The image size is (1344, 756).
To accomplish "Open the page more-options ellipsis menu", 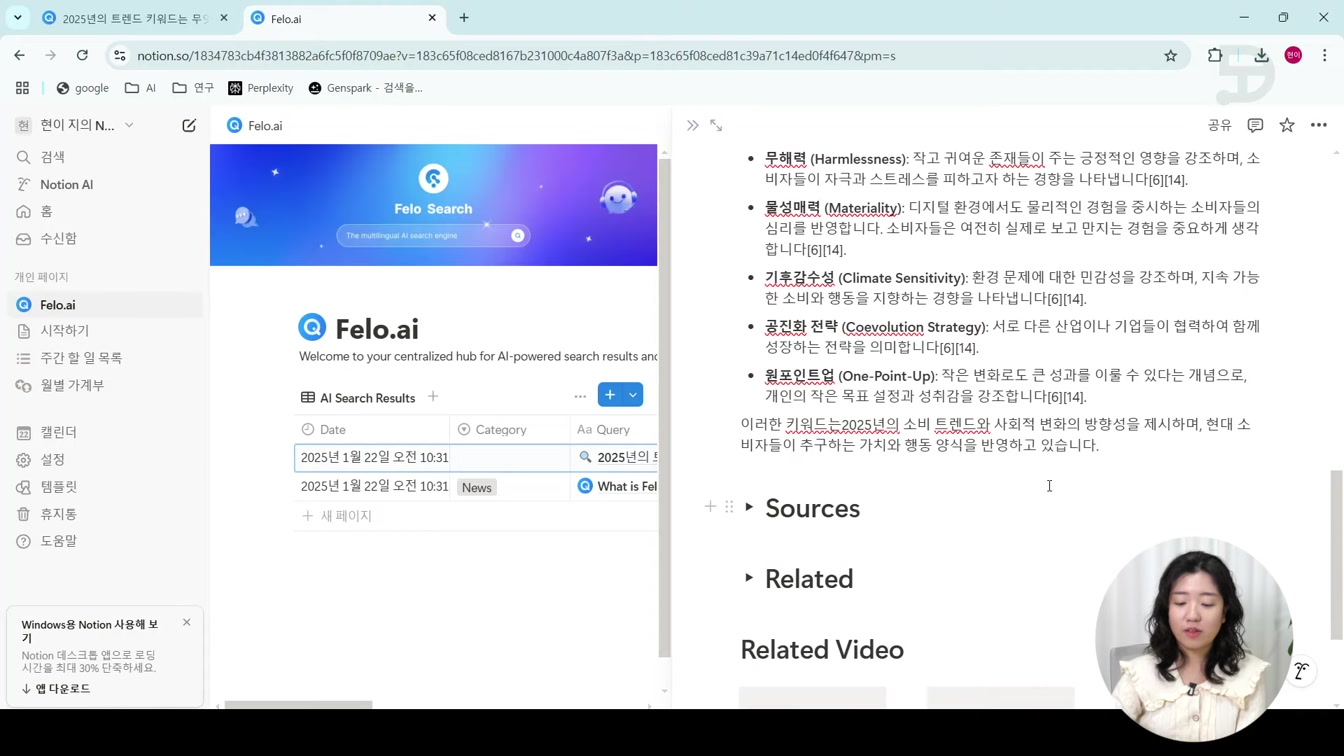I will pos(1319,125).
